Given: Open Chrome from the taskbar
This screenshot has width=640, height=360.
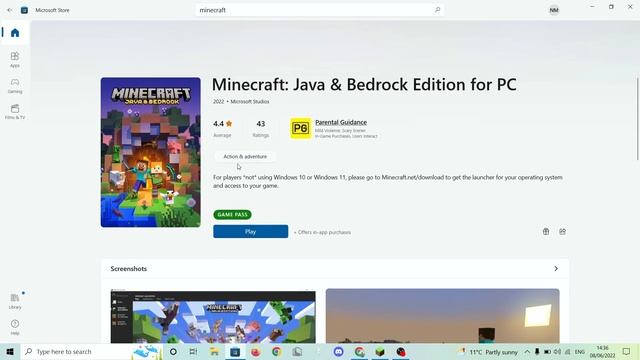Looking at the screenshot, I should pos(276,351).
